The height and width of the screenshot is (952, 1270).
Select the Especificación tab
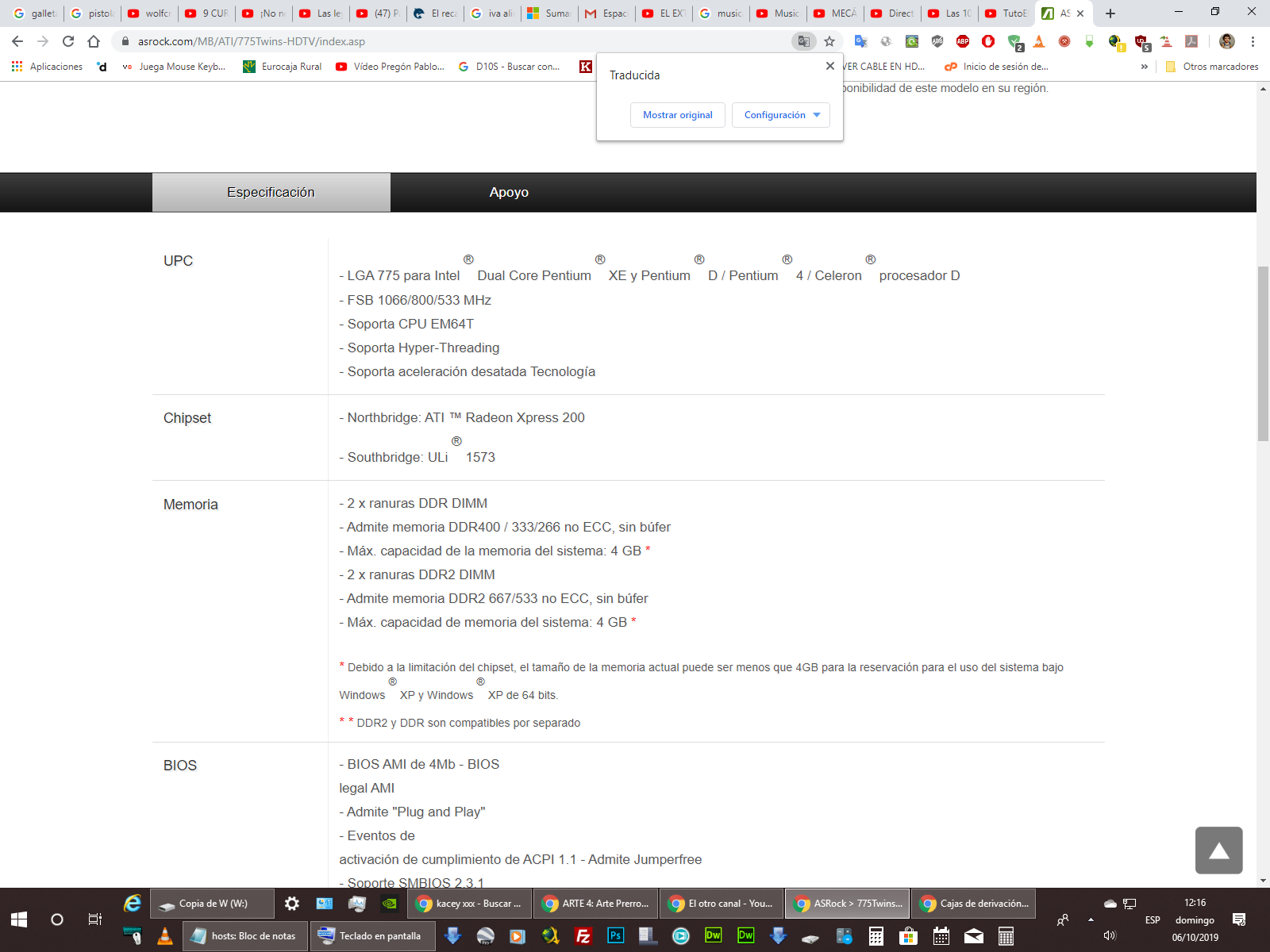(x=271, y=192)
